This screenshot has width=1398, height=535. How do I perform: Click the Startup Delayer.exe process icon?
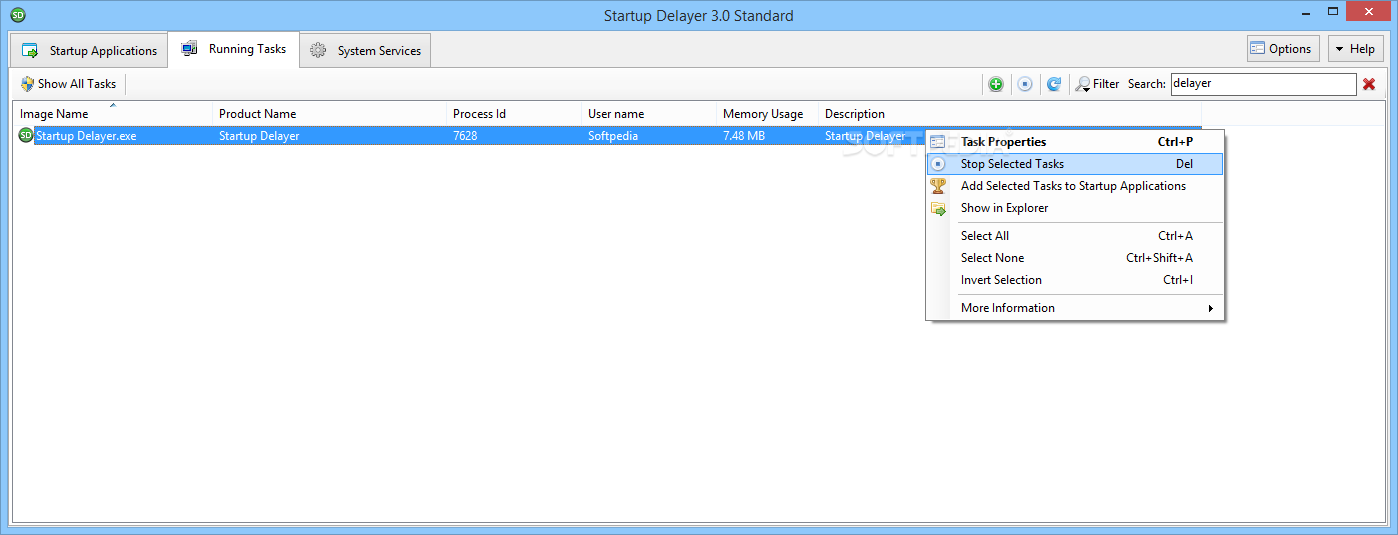click(x=26, y=135)
